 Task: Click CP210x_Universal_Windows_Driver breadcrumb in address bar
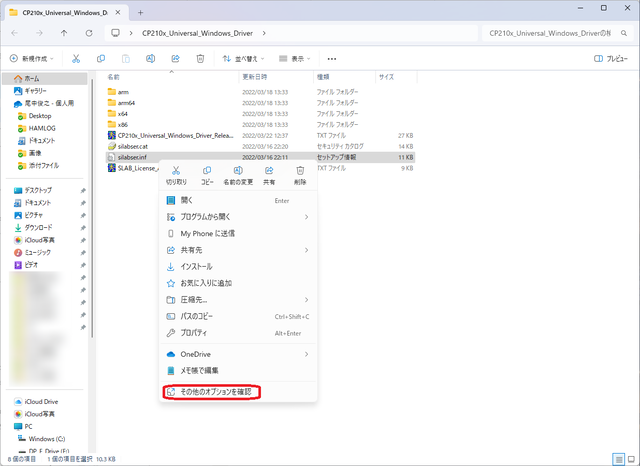click(197, 33)
